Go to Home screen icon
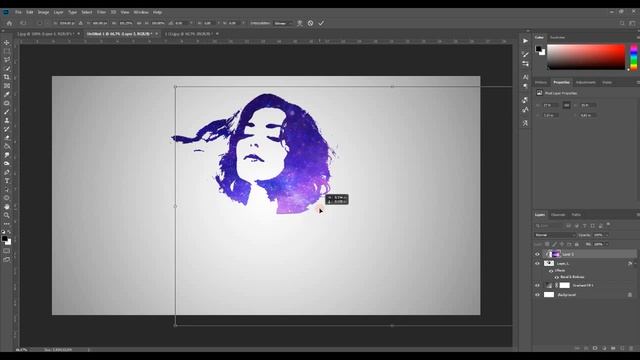 click(x=9, y=23)
